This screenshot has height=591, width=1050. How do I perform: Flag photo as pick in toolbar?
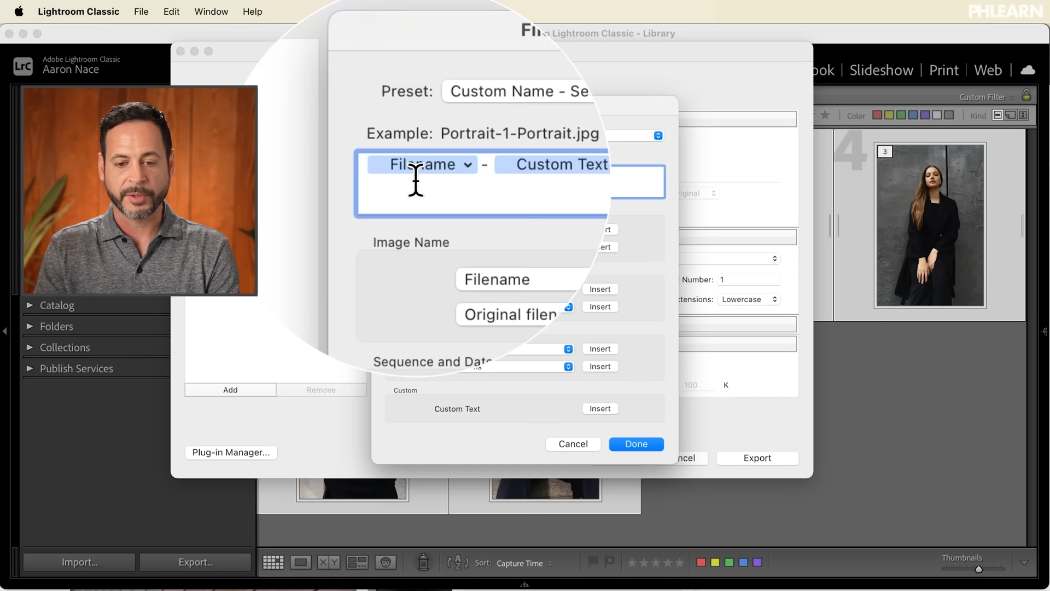tap(593, 562)
